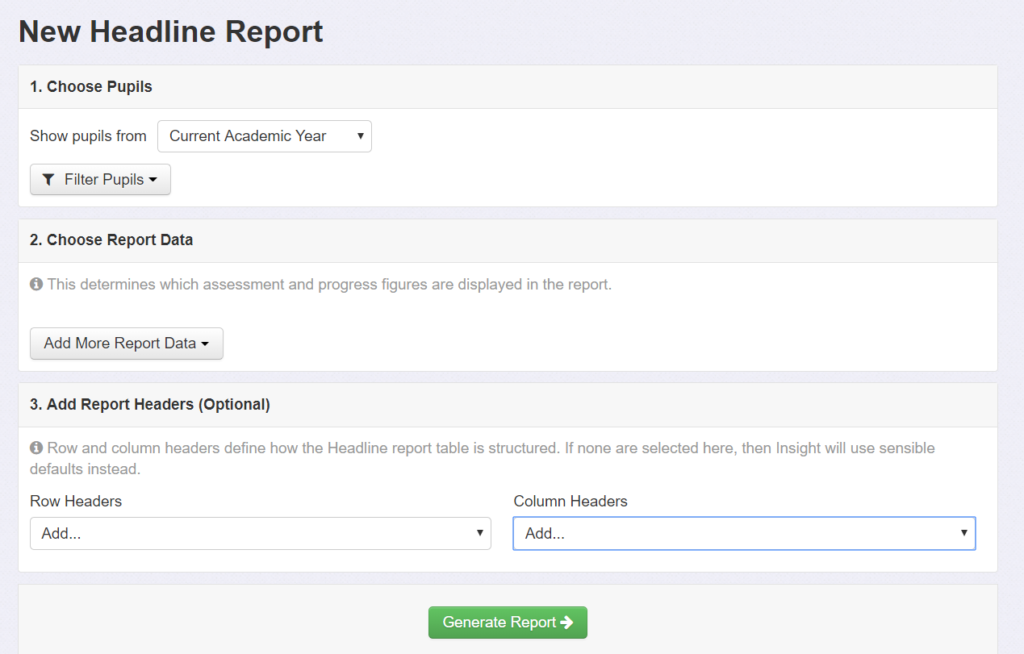Click the green Generate Report button

(x=508, y=623)
